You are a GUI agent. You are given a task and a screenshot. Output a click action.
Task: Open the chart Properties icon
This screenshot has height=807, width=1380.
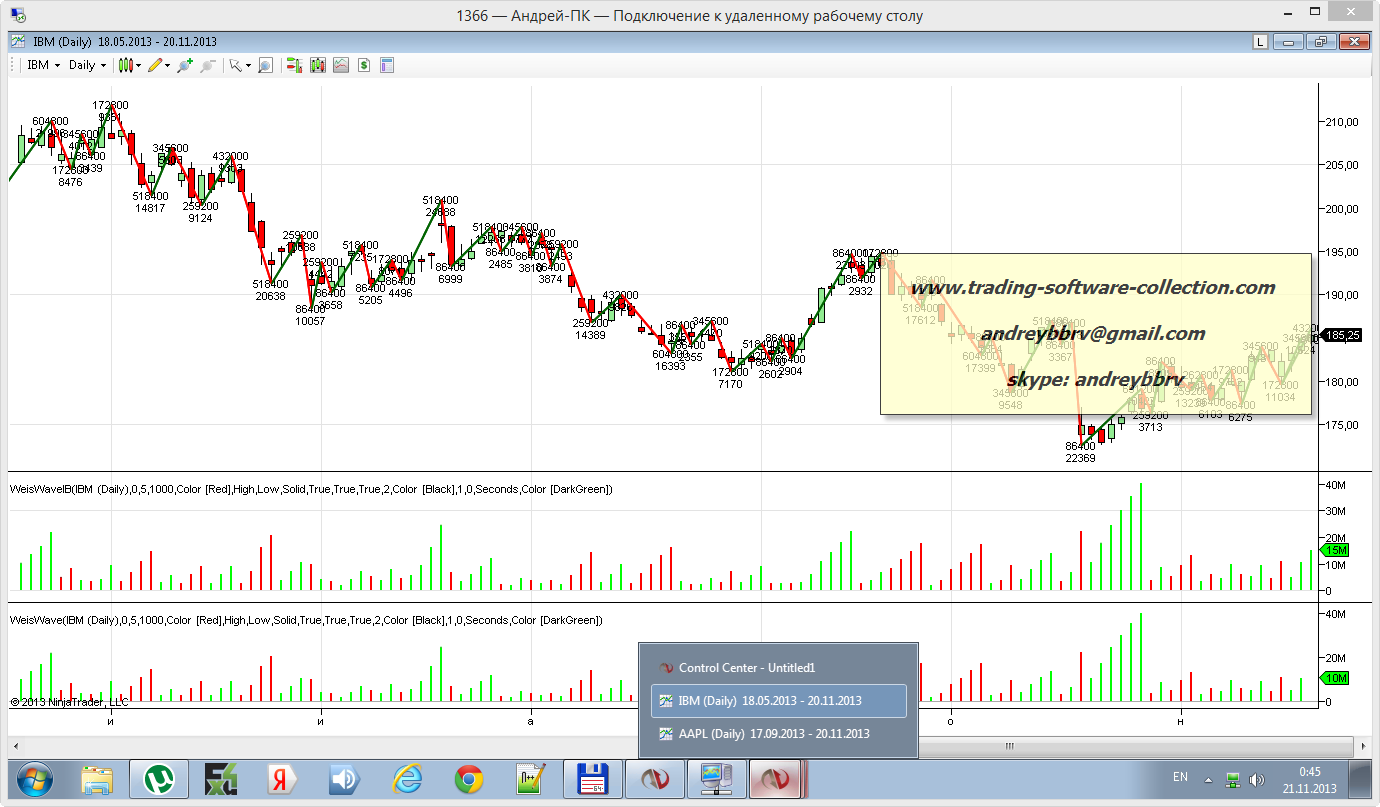click(x=387, y=65)
